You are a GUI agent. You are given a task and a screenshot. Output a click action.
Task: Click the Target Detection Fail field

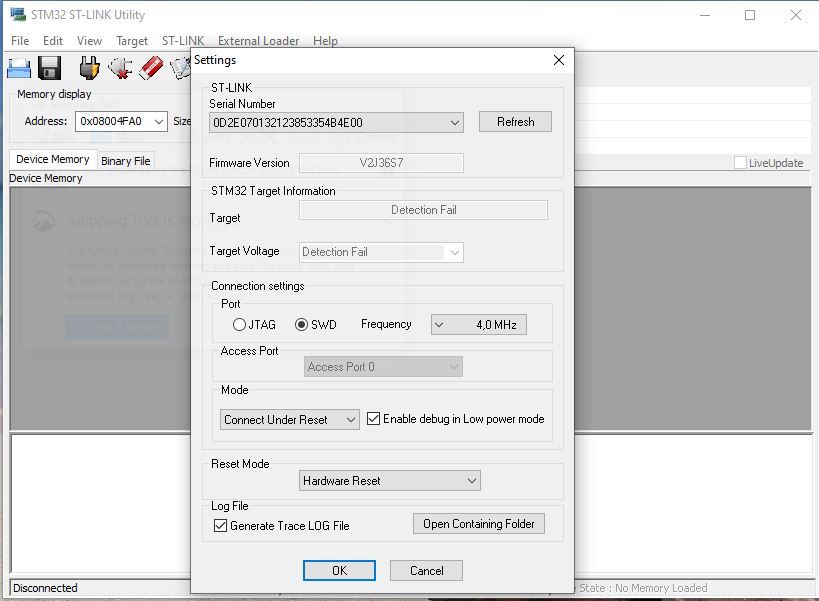[x=424, y=210]
